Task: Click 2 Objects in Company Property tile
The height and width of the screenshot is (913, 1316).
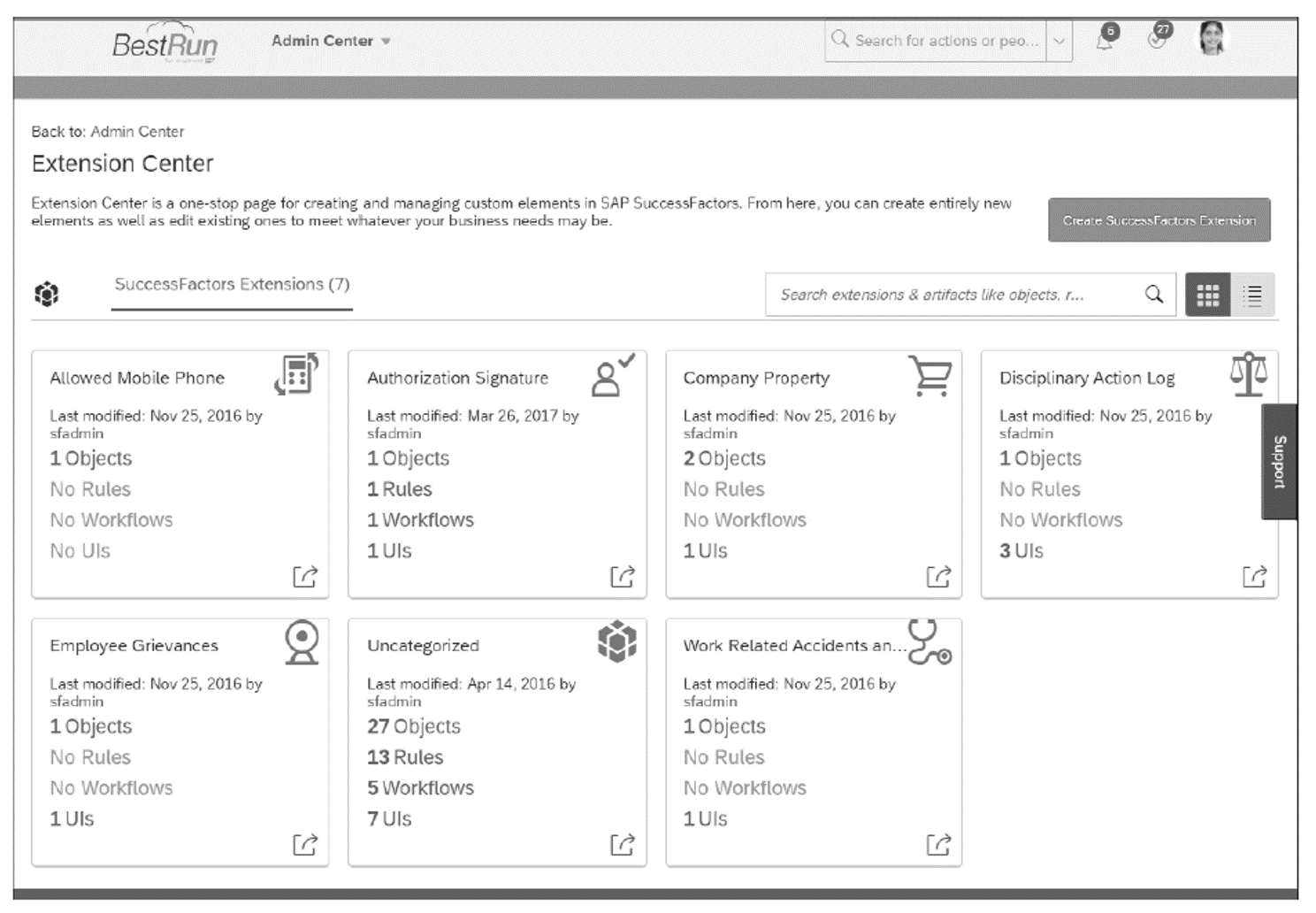Action: (x=724, y=458)
